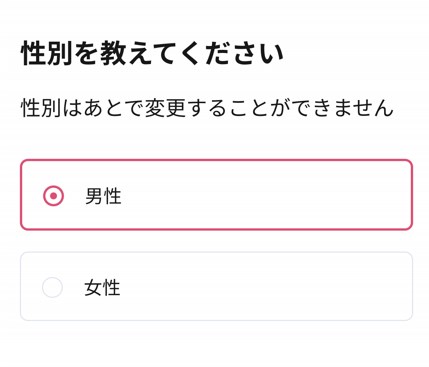Click the 女性 label text

click(102, 288)
